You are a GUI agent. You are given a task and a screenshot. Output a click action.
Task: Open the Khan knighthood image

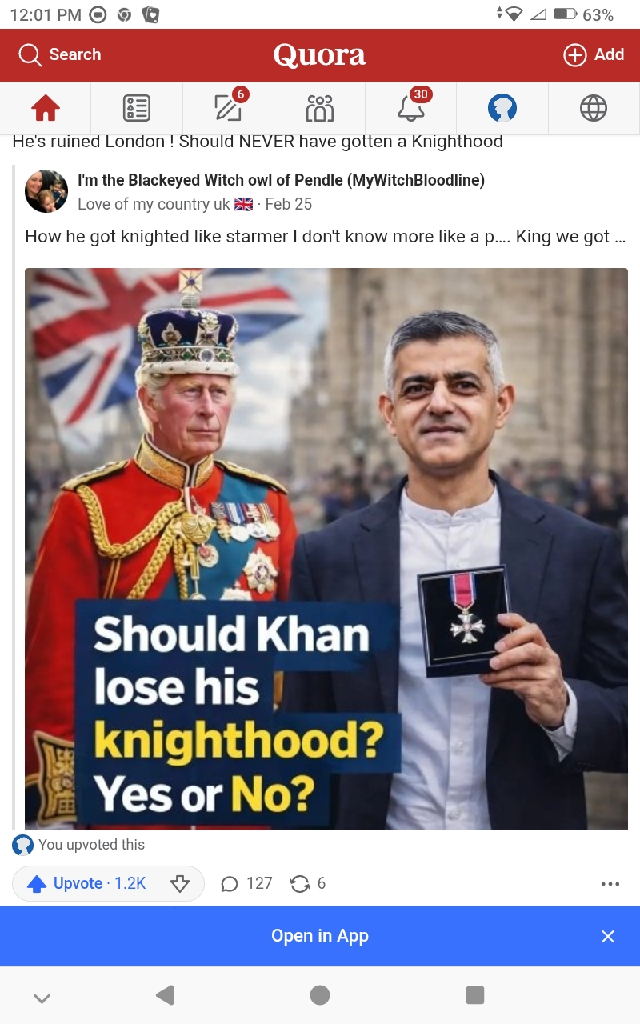(326, 549)
